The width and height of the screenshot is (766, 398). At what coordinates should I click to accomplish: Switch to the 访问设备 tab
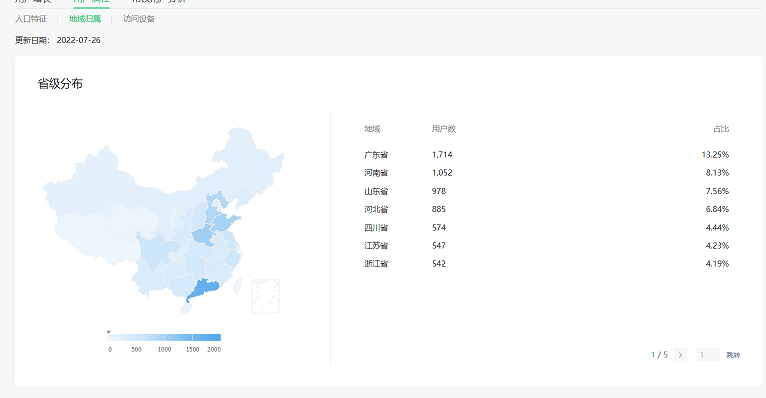[x=139, y=19]
